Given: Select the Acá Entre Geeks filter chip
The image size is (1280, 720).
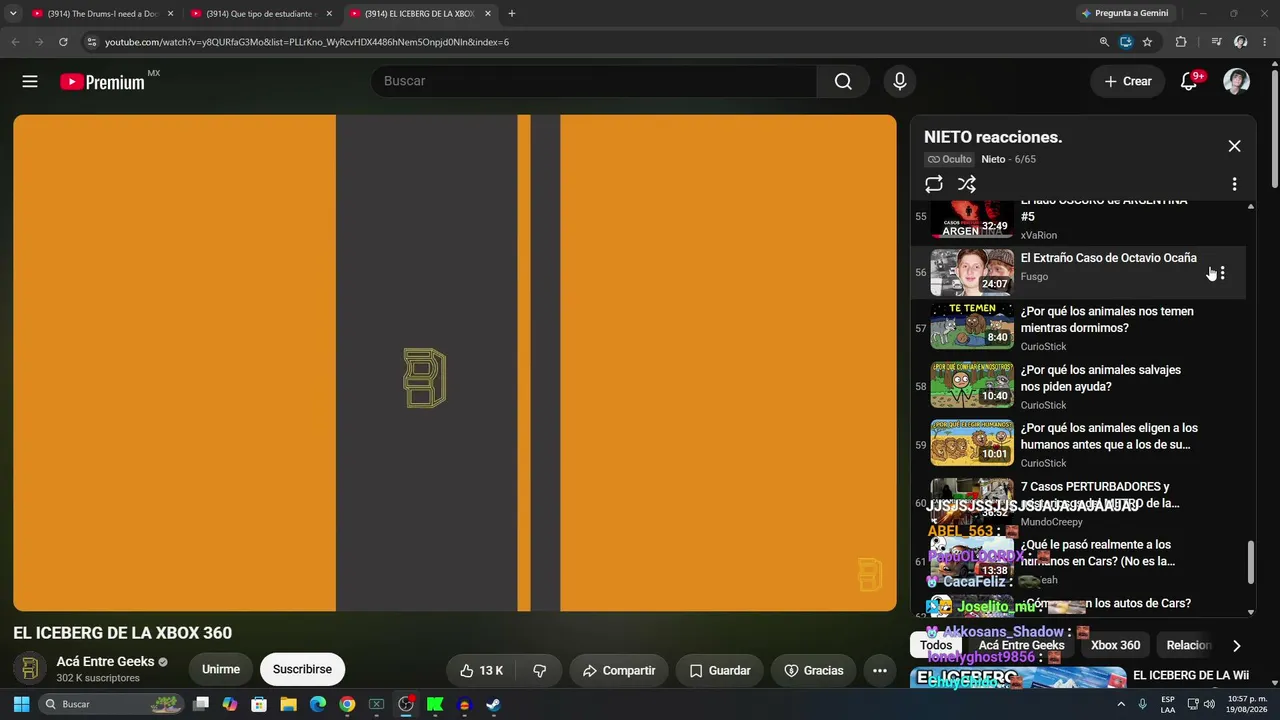Looking at the screenshot, I should click(x=1021, y=646).
